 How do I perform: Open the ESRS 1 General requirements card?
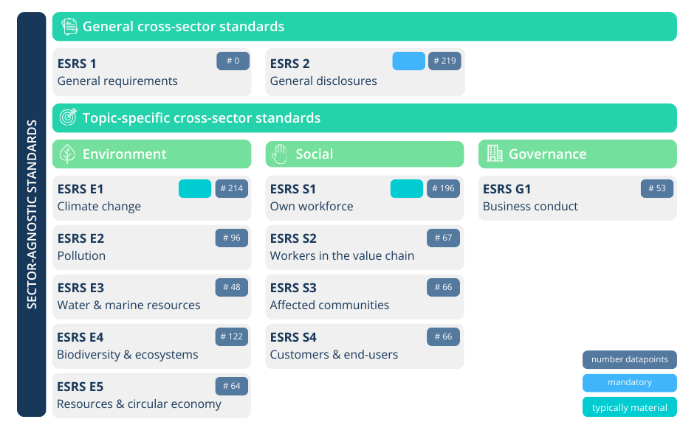(152, 71)
